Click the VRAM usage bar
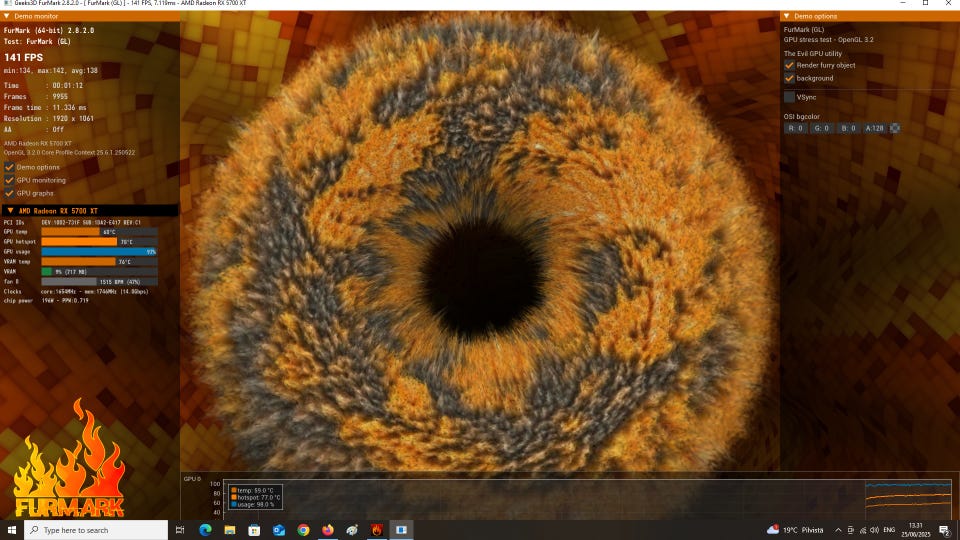 [x=99, y=271]
